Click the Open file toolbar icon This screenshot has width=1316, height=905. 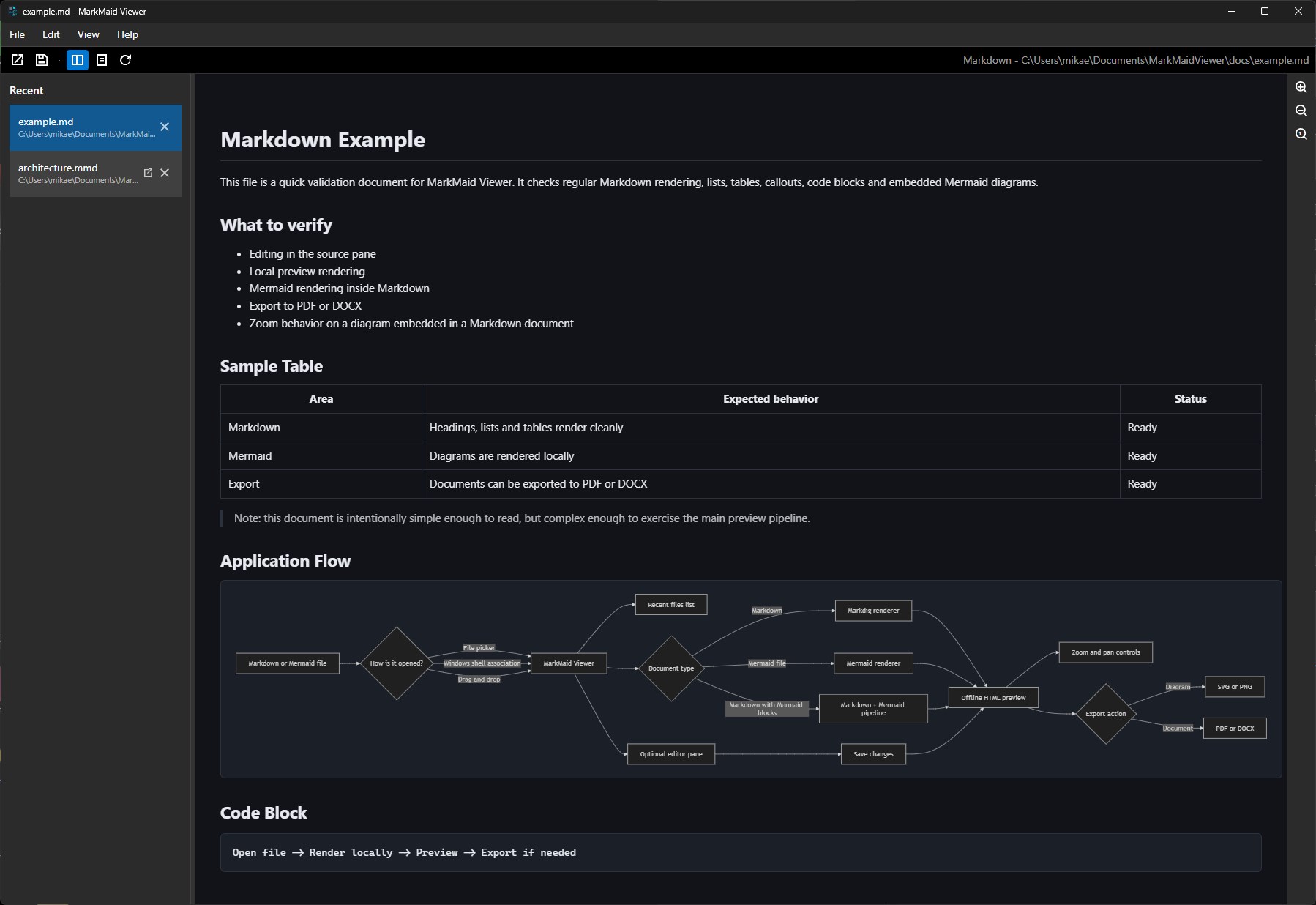point(18,60)
